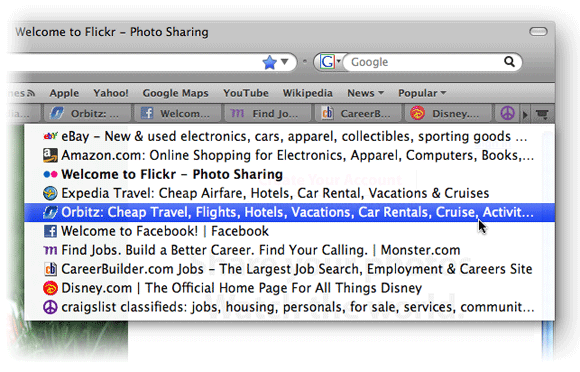
Task: Click the Disney favicon on its tab
Action: point(418,113)
